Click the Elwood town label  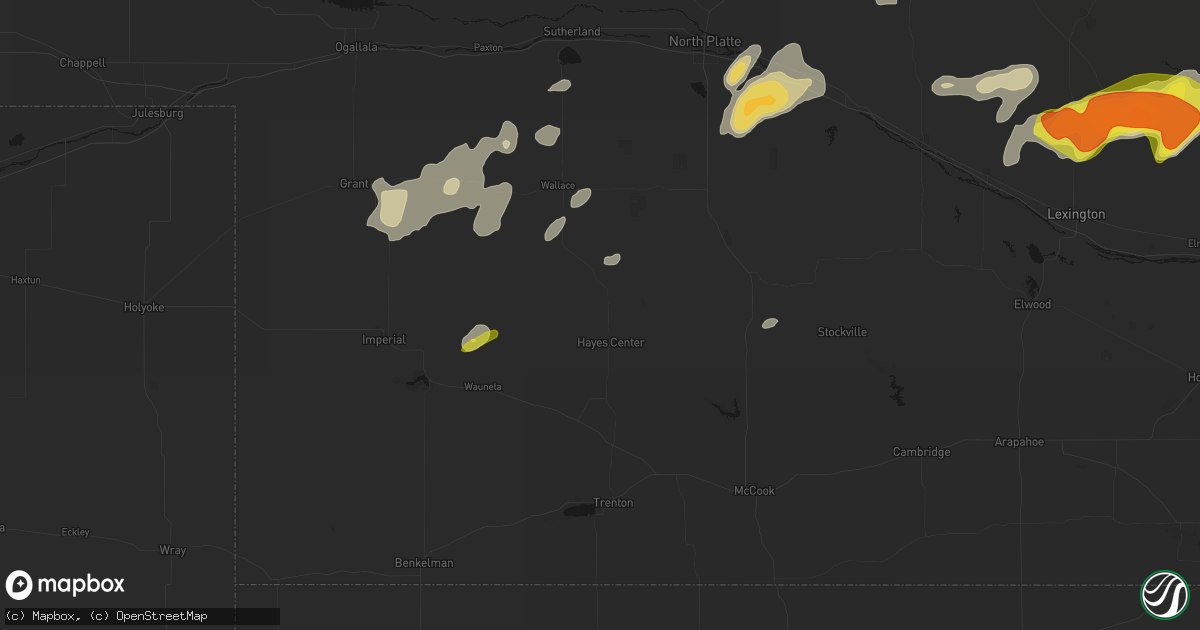pos(1033,304)
